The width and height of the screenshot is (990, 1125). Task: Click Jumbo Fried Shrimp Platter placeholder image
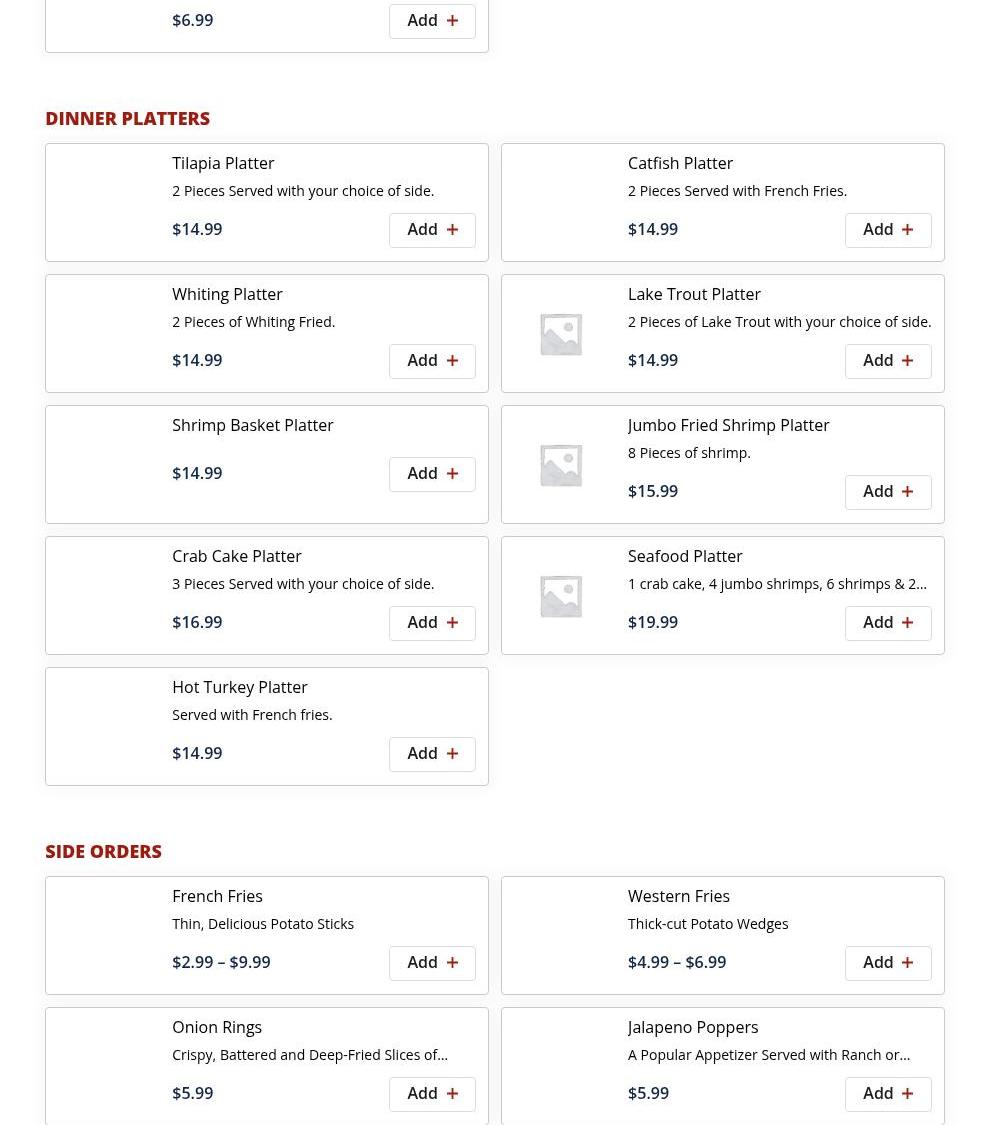561,465
